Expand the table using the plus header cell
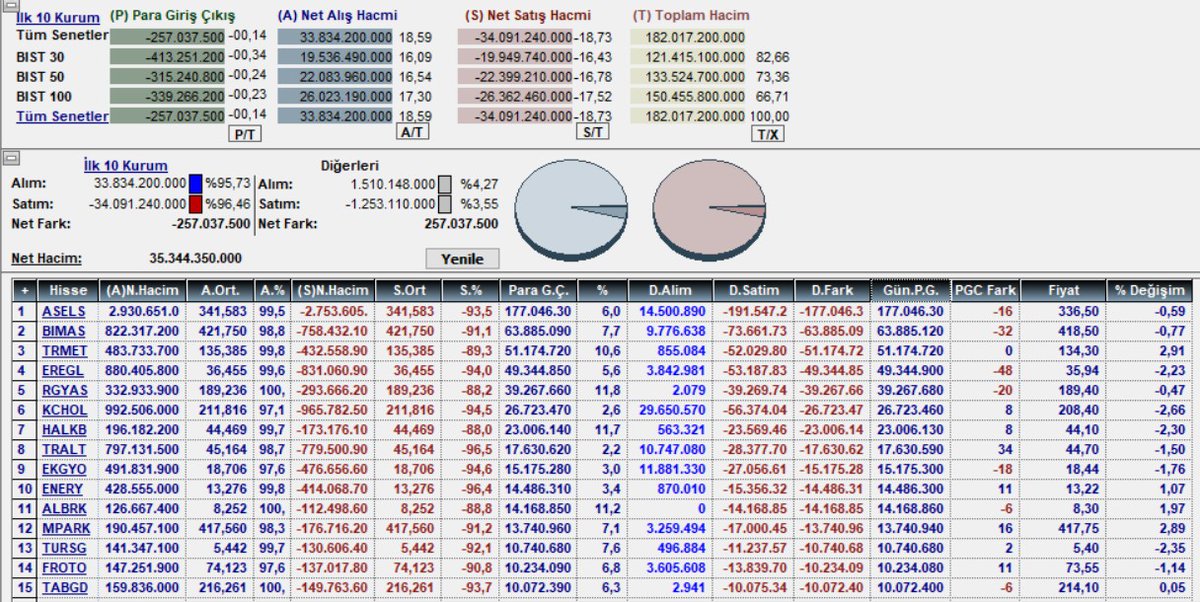The height and width of the screenshot is (602, 1200). coord(24,290)
